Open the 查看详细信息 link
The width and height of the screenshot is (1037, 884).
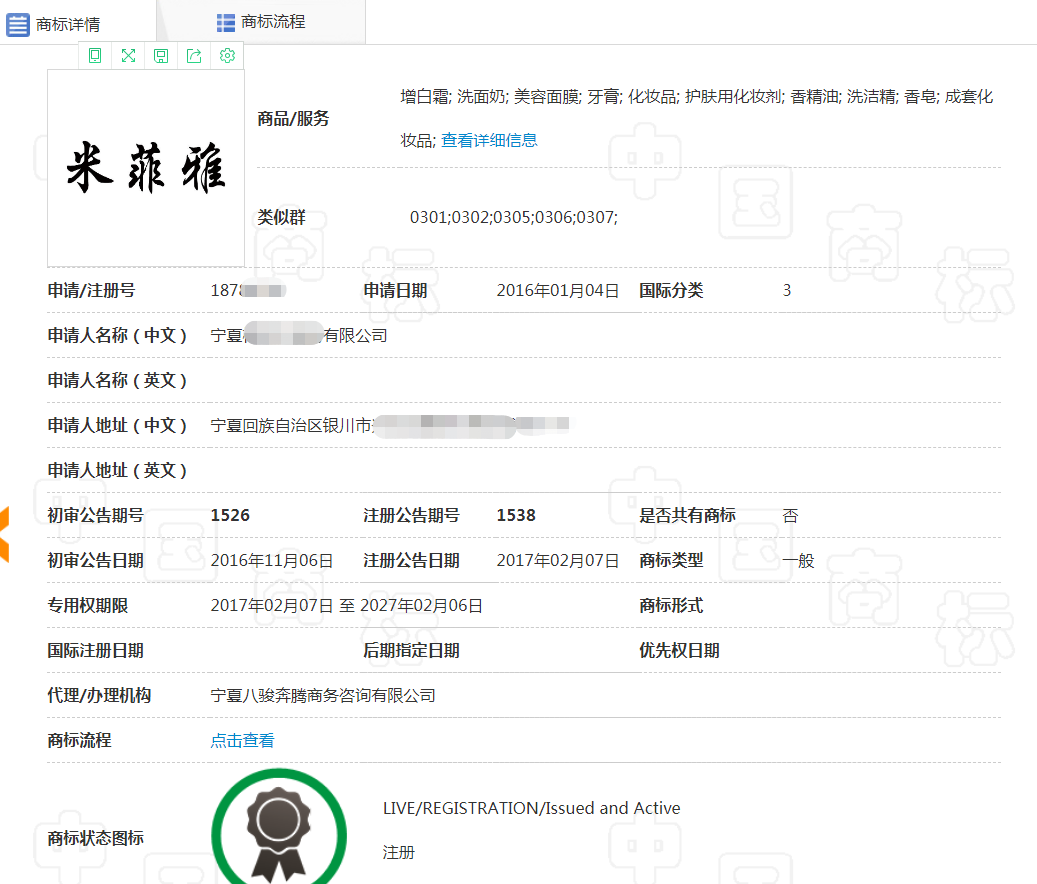489,141
